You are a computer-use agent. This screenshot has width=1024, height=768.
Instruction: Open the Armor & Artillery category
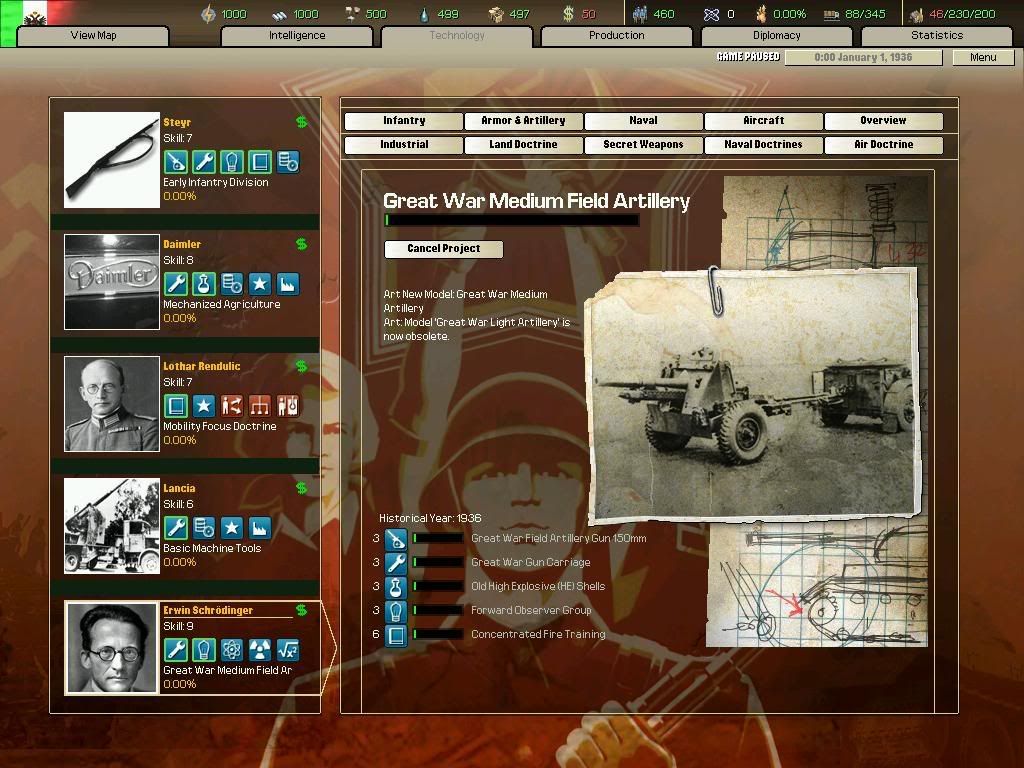[523, 121]
